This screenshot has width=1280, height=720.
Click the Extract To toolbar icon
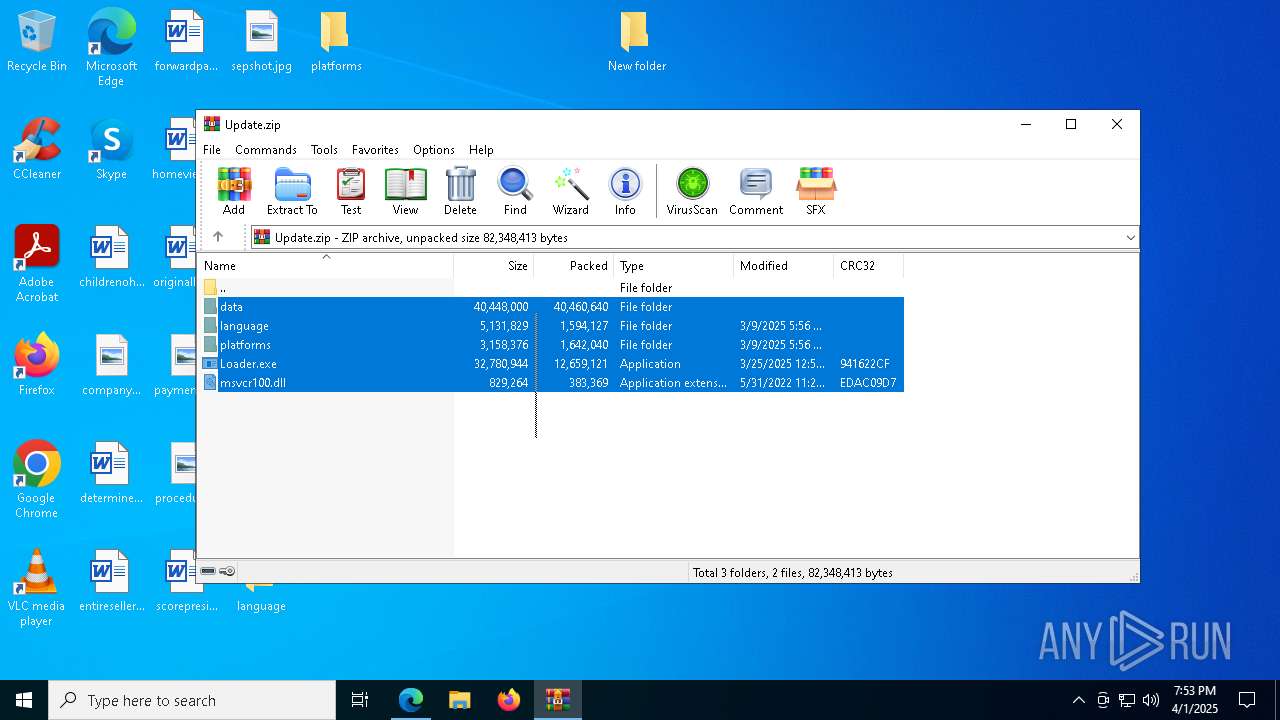tap(292, 191)
